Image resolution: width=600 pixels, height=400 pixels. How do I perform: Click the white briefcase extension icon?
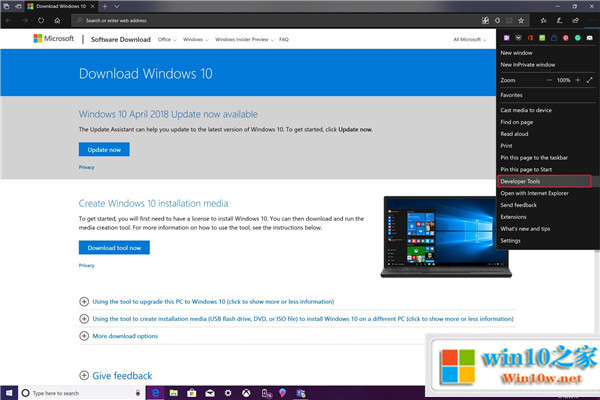click(590, 38)
